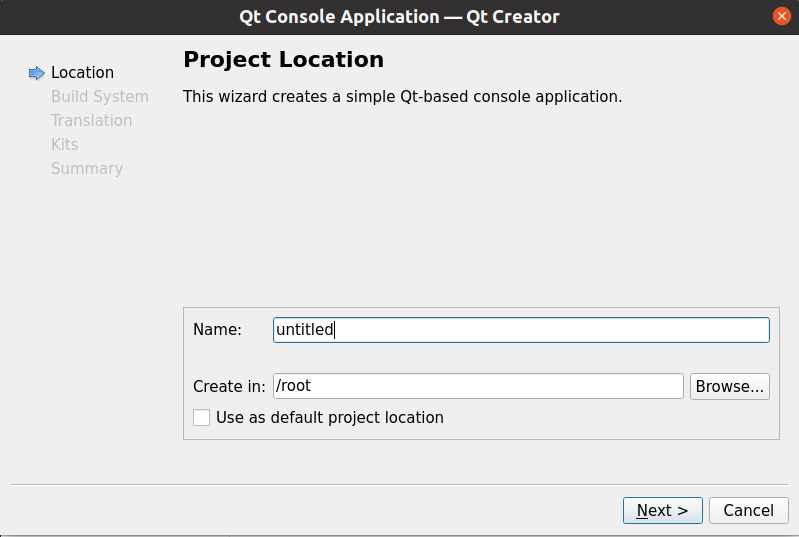The width and height of the screenshot is (799, 537).
Task: Click the separator line above Next button
Action: (x=400, y=485)
